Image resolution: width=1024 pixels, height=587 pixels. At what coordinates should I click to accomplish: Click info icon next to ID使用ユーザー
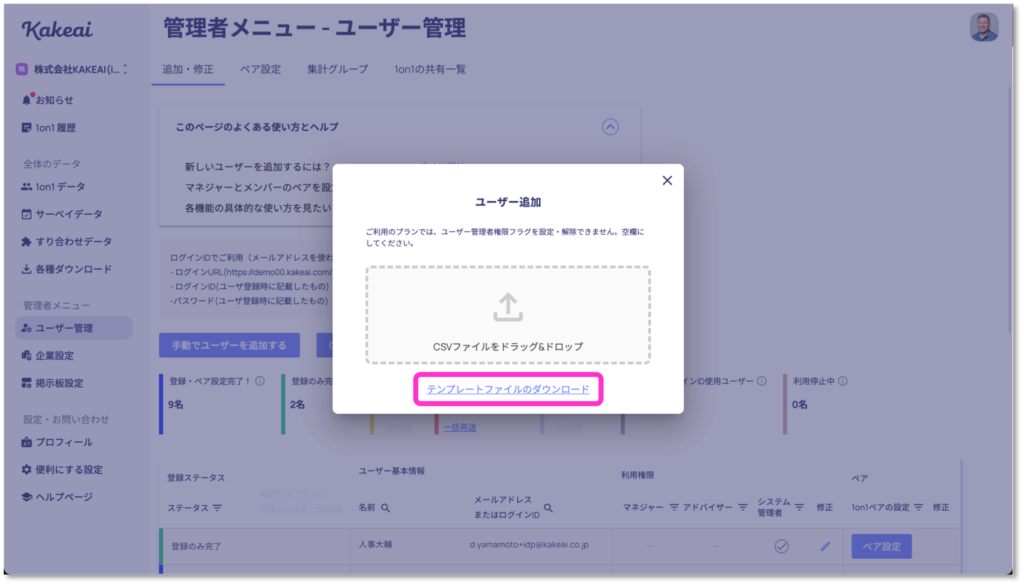[761, 381]
